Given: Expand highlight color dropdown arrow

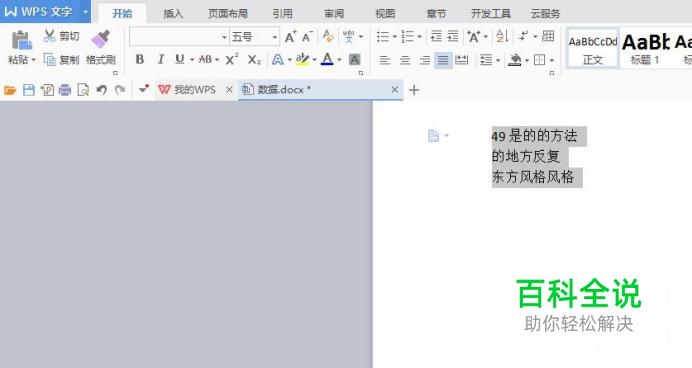Looking at the screenshot, I should tap(314, 60).
